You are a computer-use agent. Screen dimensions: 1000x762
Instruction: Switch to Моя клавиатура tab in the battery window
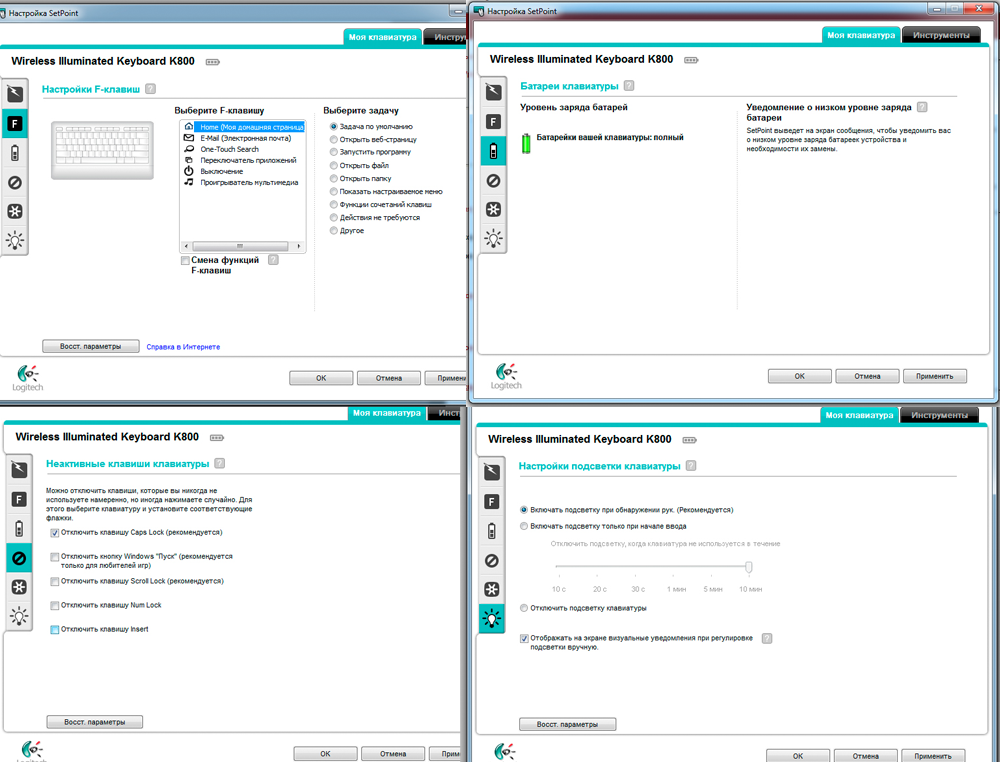point(861,35)
